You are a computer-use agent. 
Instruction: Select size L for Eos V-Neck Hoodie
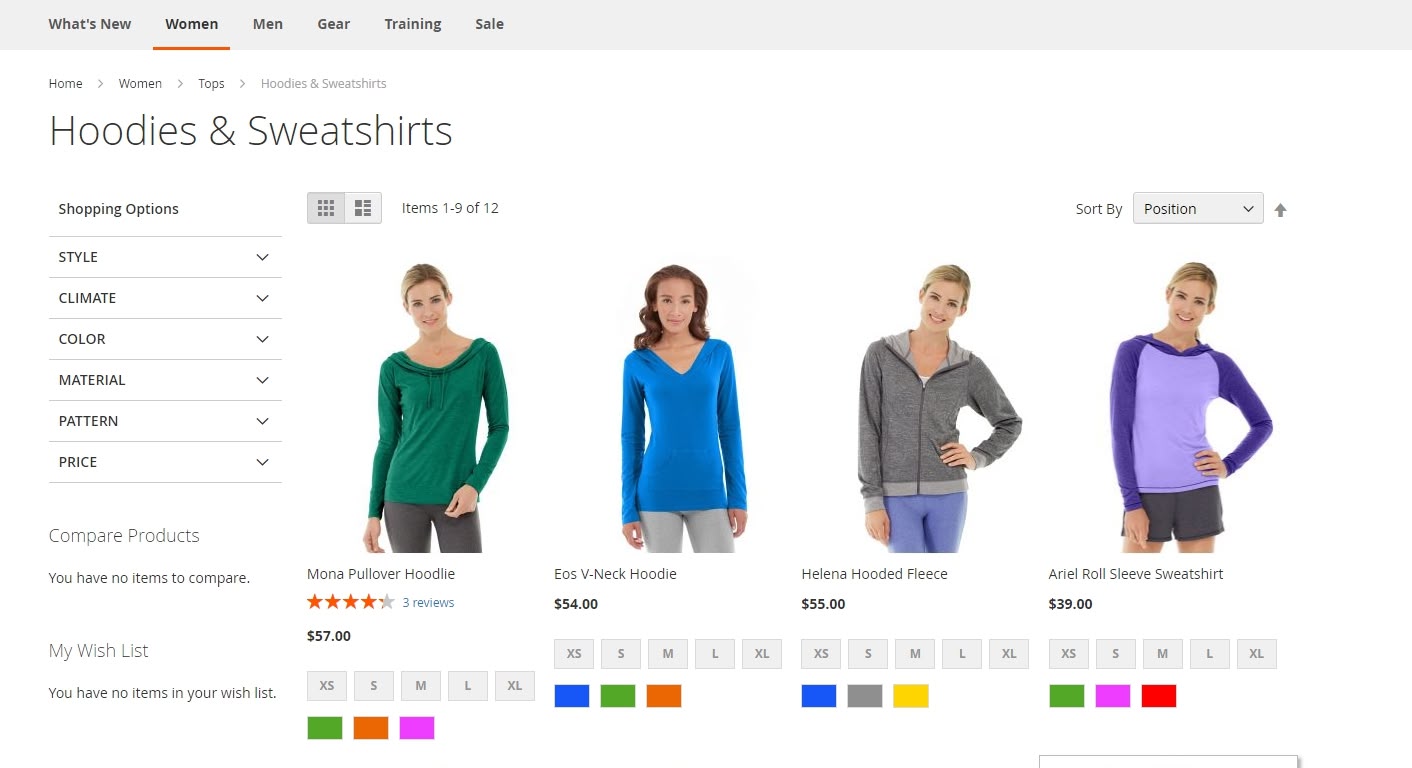tap(715, 654)
